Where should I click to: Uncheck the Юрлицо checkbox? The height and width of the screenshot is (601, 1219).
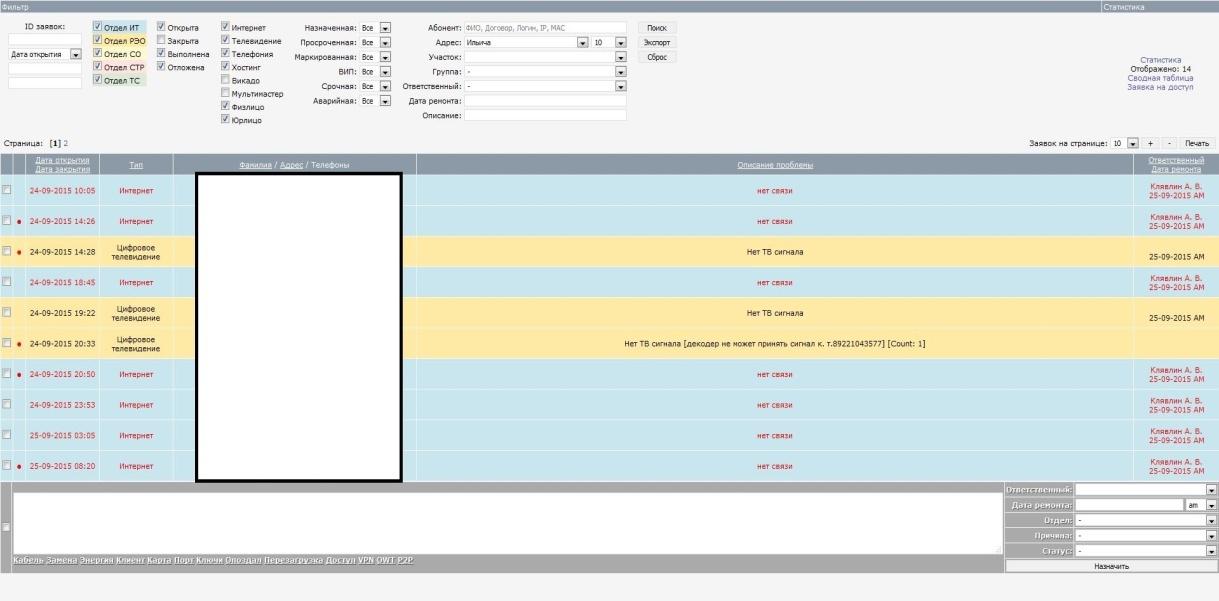tap(226, 120)
